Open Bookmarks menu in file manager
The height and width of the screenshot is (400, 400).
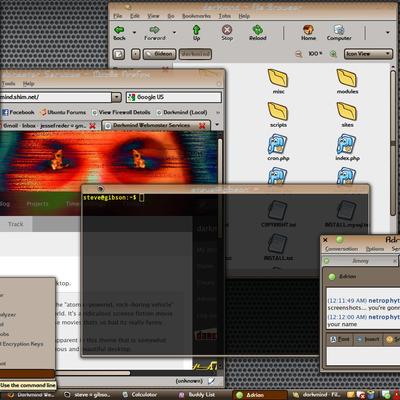point(196,16)
